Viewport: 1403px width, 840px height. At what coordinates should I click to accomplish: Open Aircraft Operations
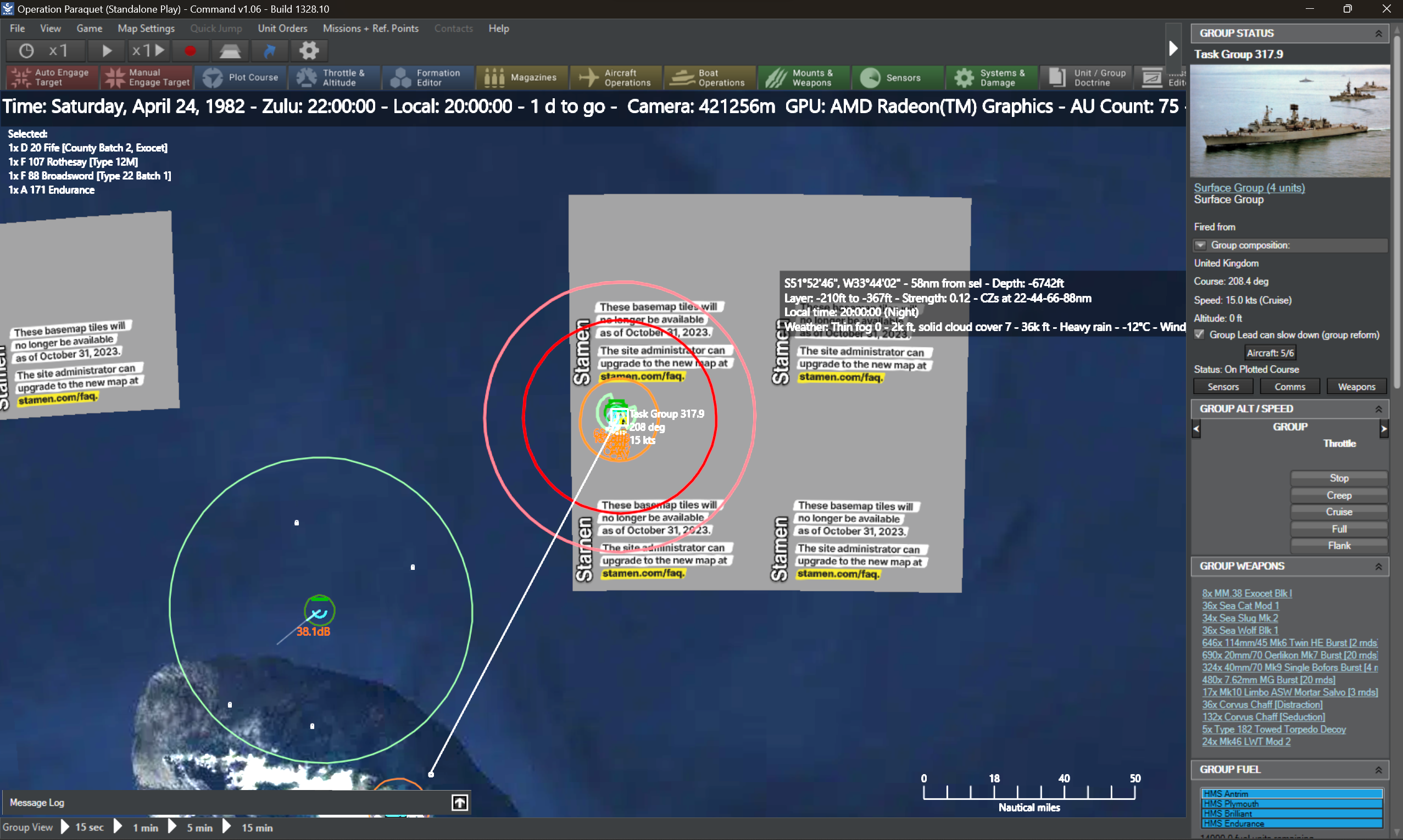pyautogui.click(x=615, y=77)
